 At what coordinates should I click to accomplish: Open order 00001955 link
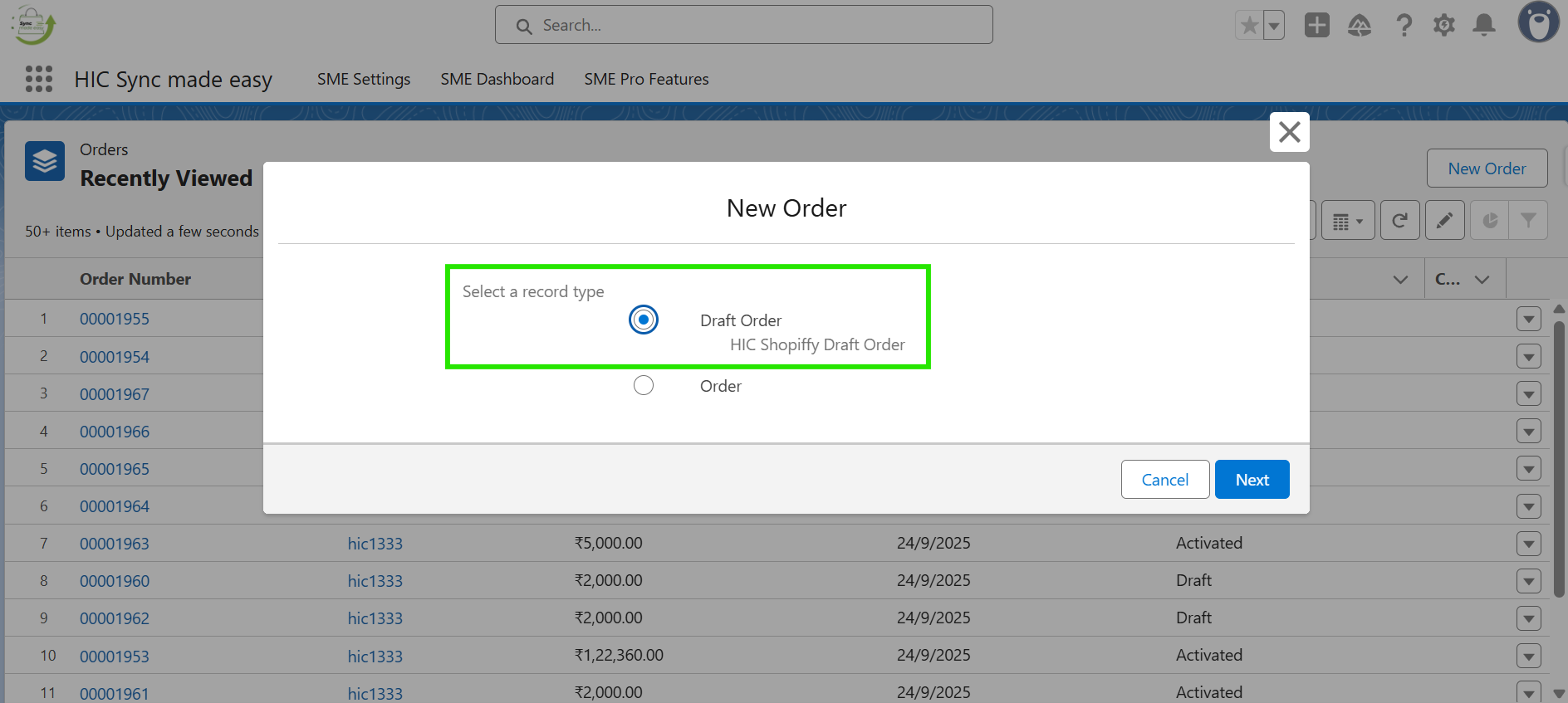tap(115, 319)
